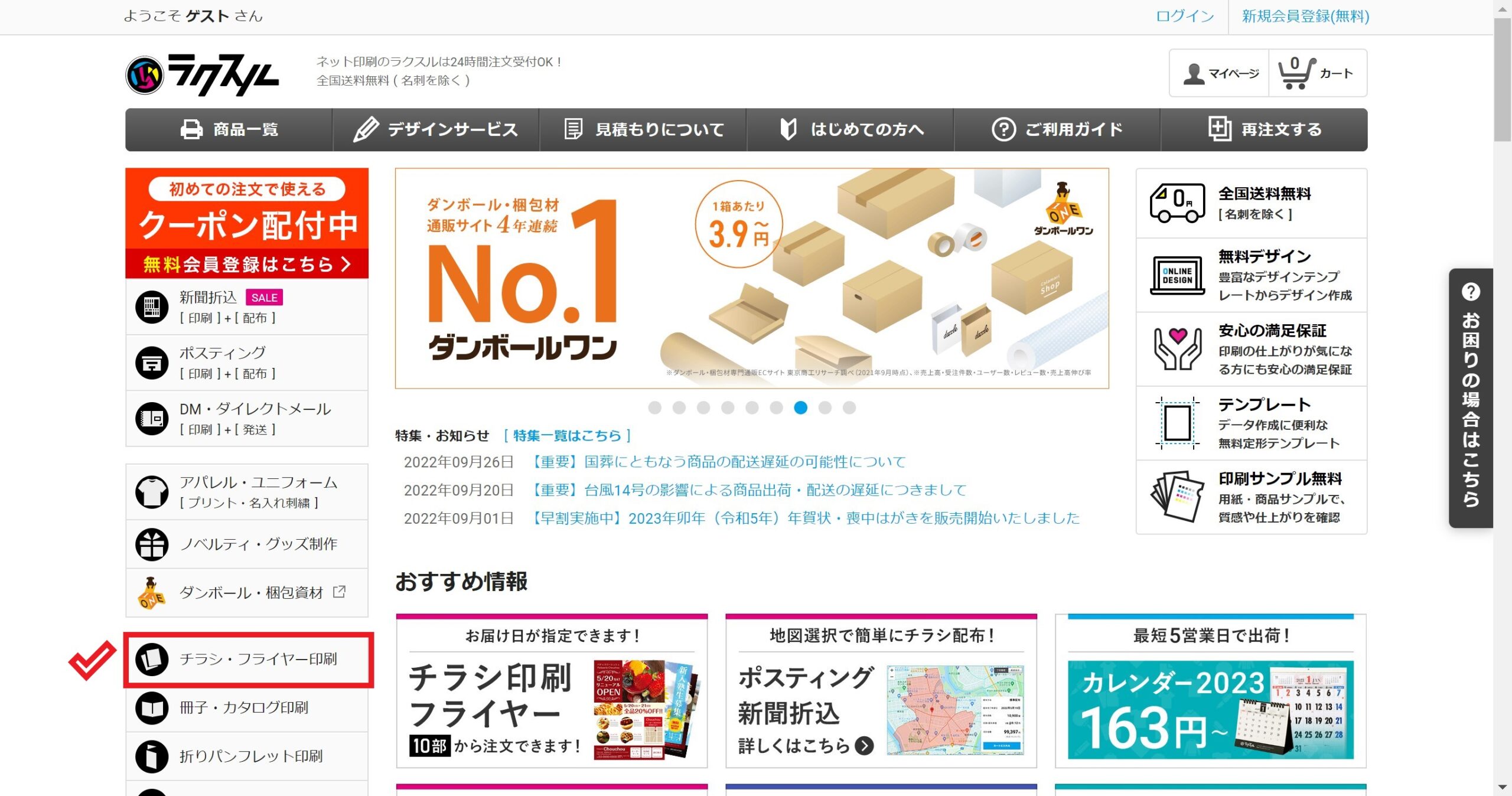This screenshot has height=796, width=1512.
Task: Click the アパレル T-shirt icon
Action: click(152, 492)
